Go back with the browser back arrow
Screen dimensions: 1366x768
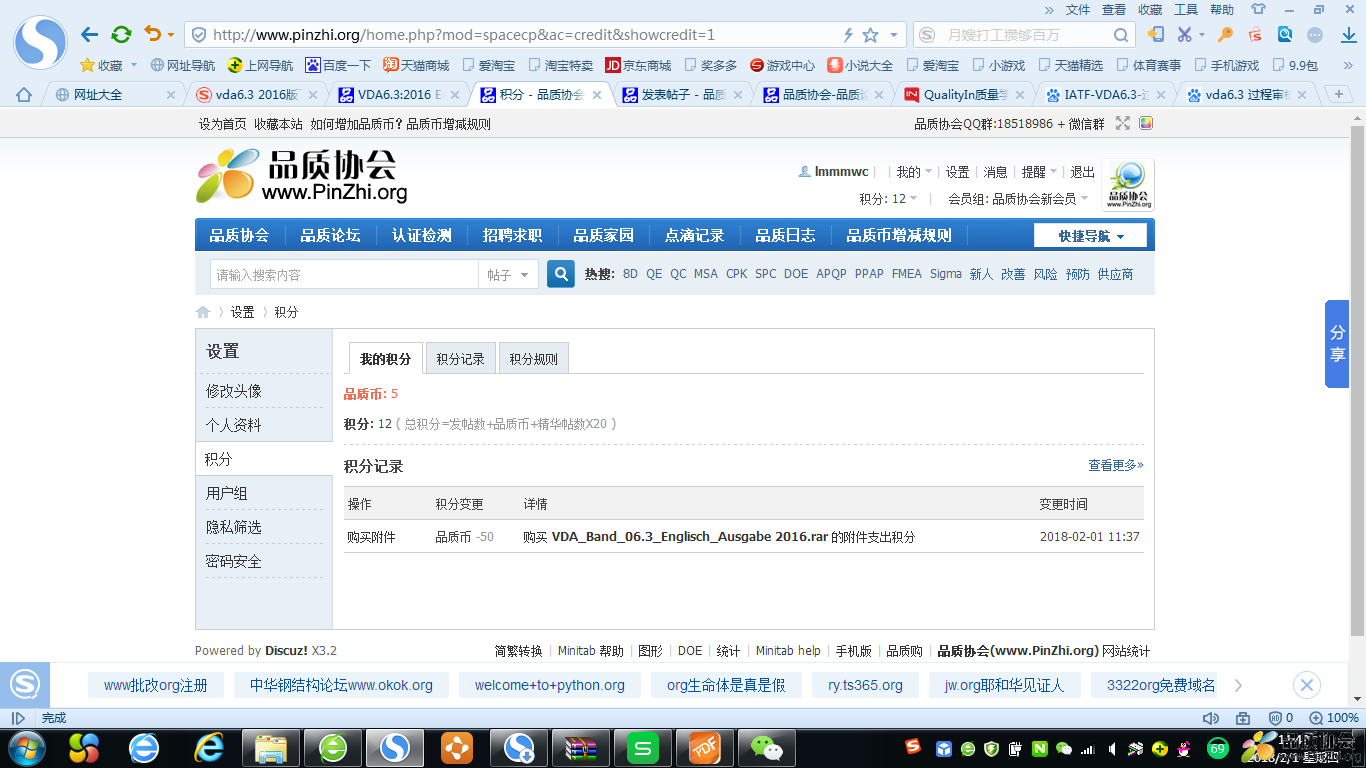(90, 35)
